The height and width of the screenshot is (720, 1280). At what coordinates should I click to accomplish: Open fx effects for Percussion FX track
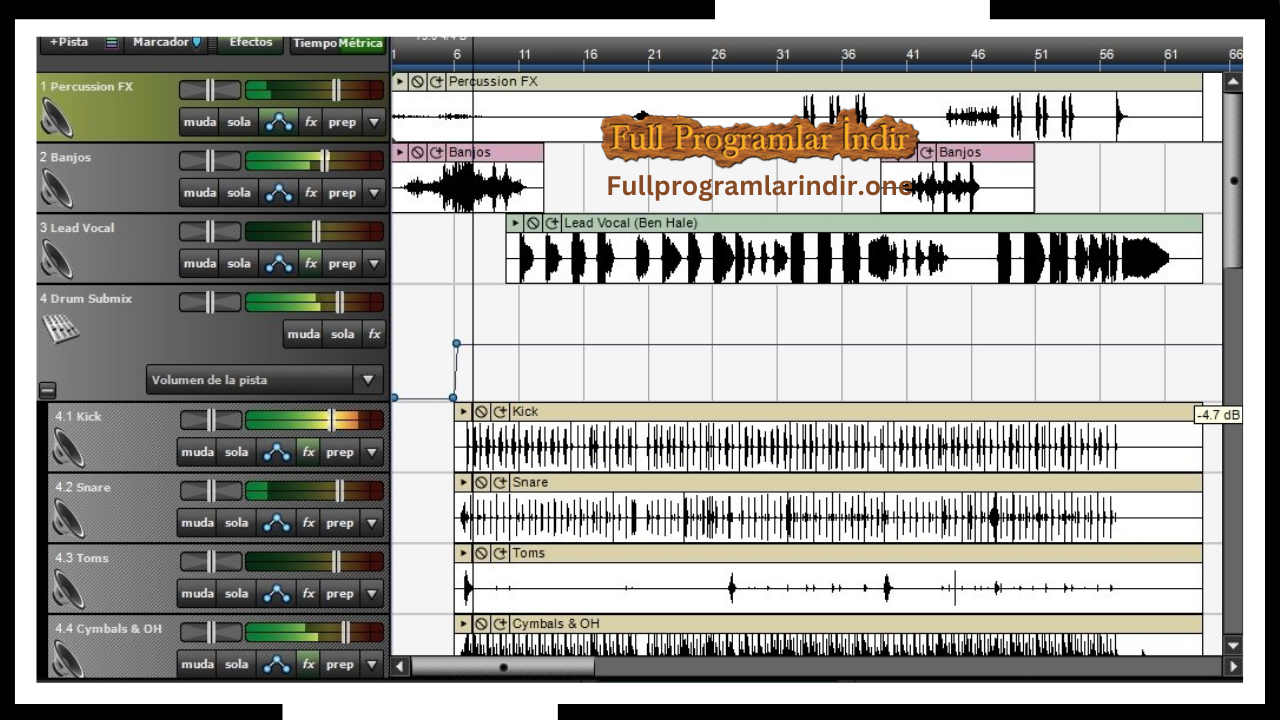click(x=311, y=122)
